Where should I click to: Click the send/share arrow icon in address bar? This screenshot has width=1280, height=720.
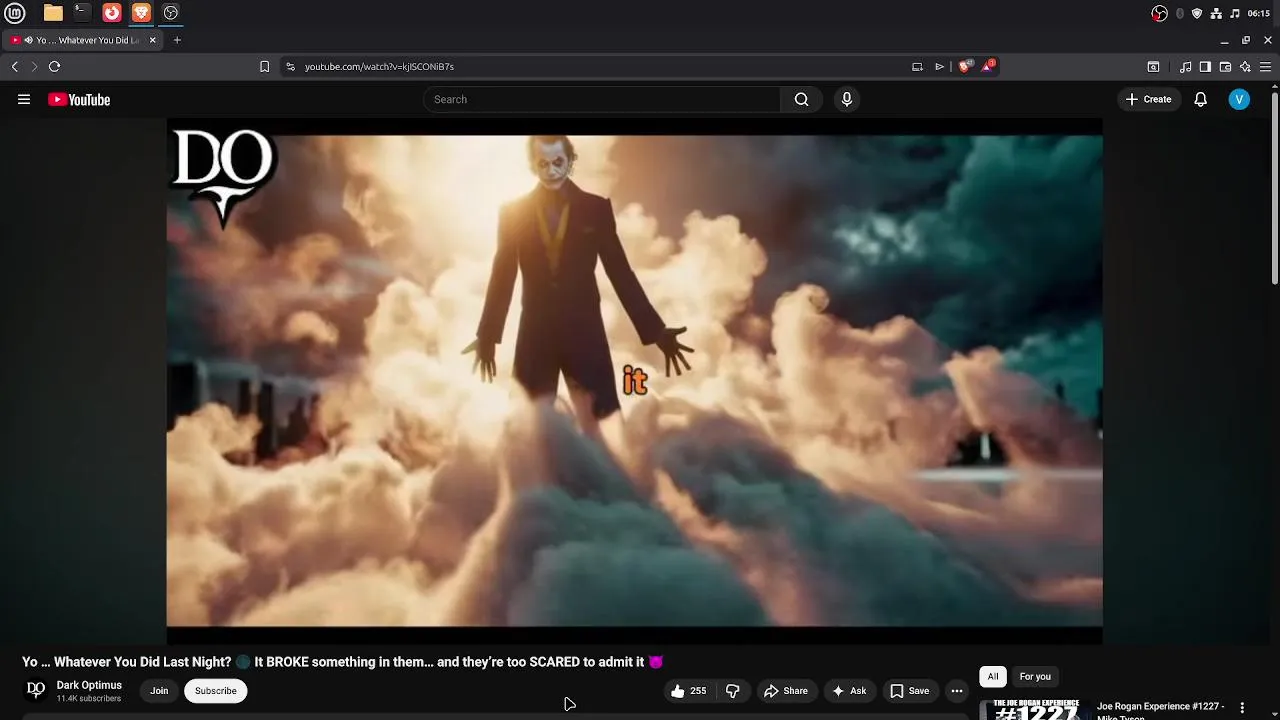[x=939, y=66]
